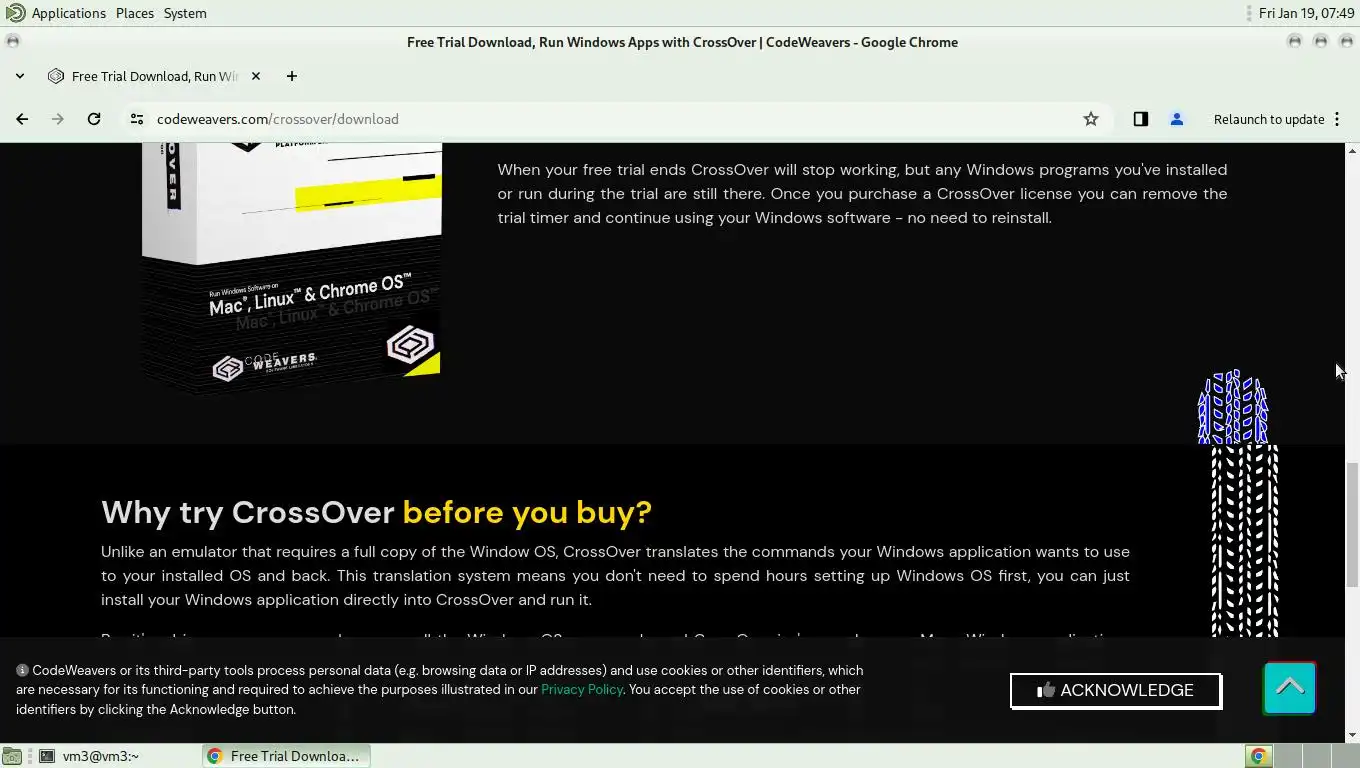This screenshot has width=1360, height=768.
Task: Click the show desktop icon in taskbar
Action: click(x=11, y=756)
